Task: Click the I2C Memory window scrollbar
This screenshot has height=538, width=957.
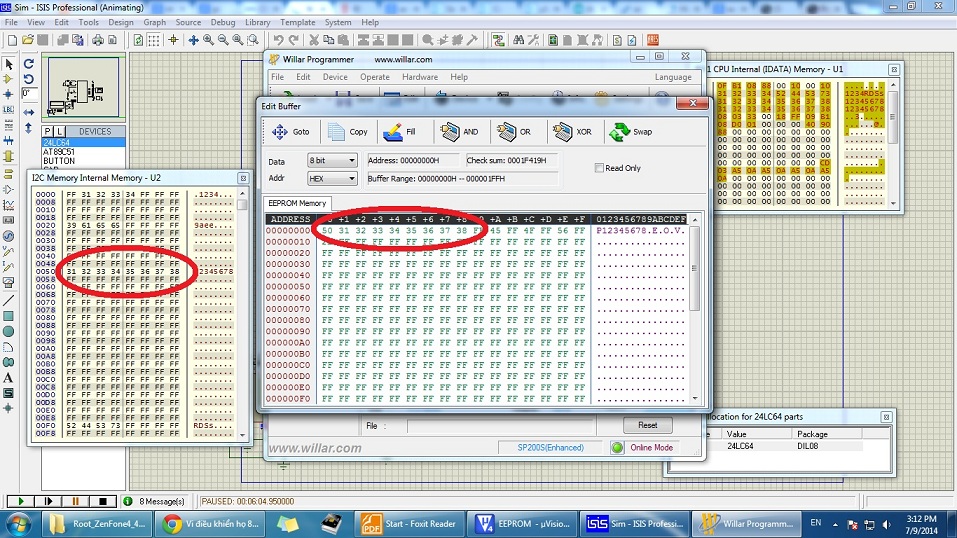Action: click(x=242, y=314)
